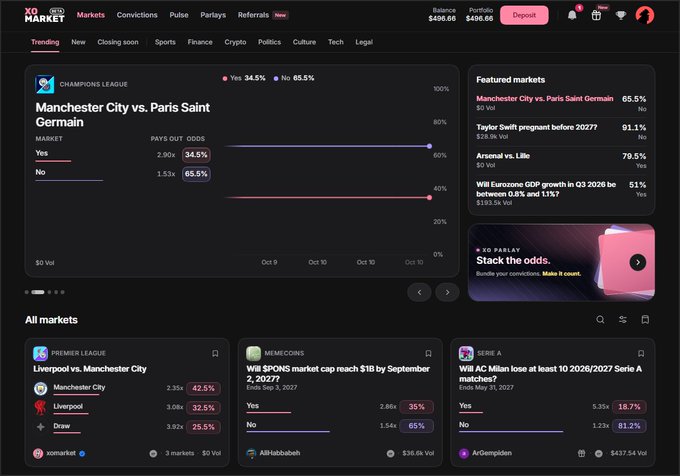Pick Yes 34.5% odds on featured market
The image size is (680, 476).
[196, 155]
